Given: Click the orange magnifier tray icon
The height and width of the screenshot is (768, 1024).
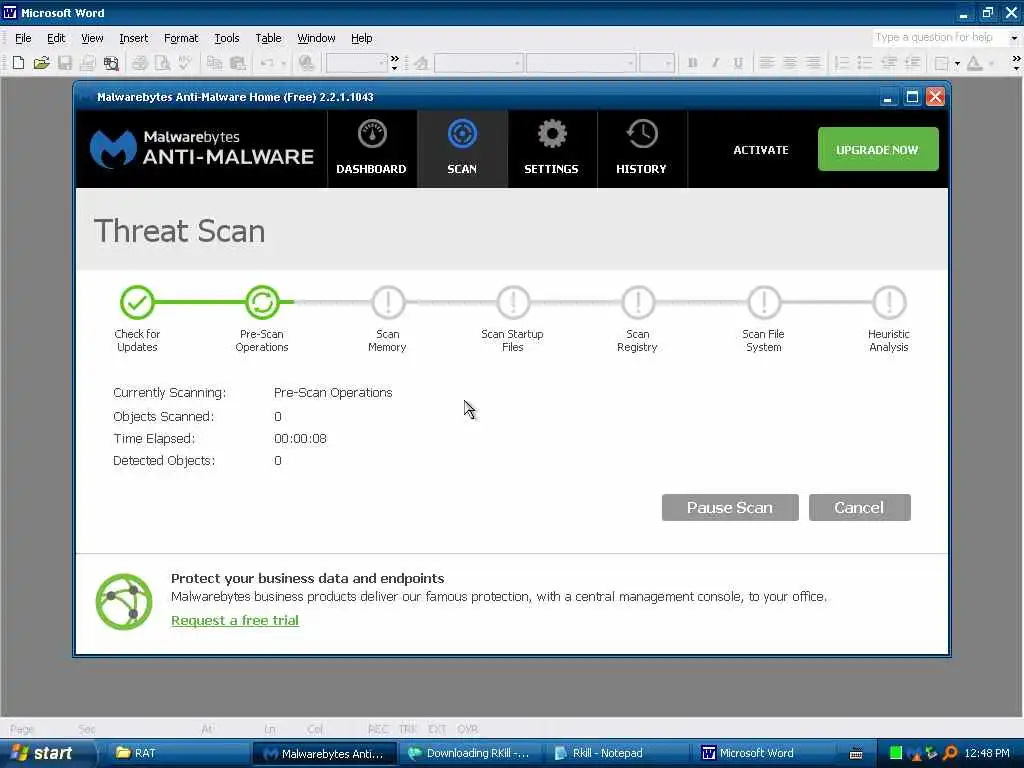Looking at the screenshot, I should coord(950,754).
